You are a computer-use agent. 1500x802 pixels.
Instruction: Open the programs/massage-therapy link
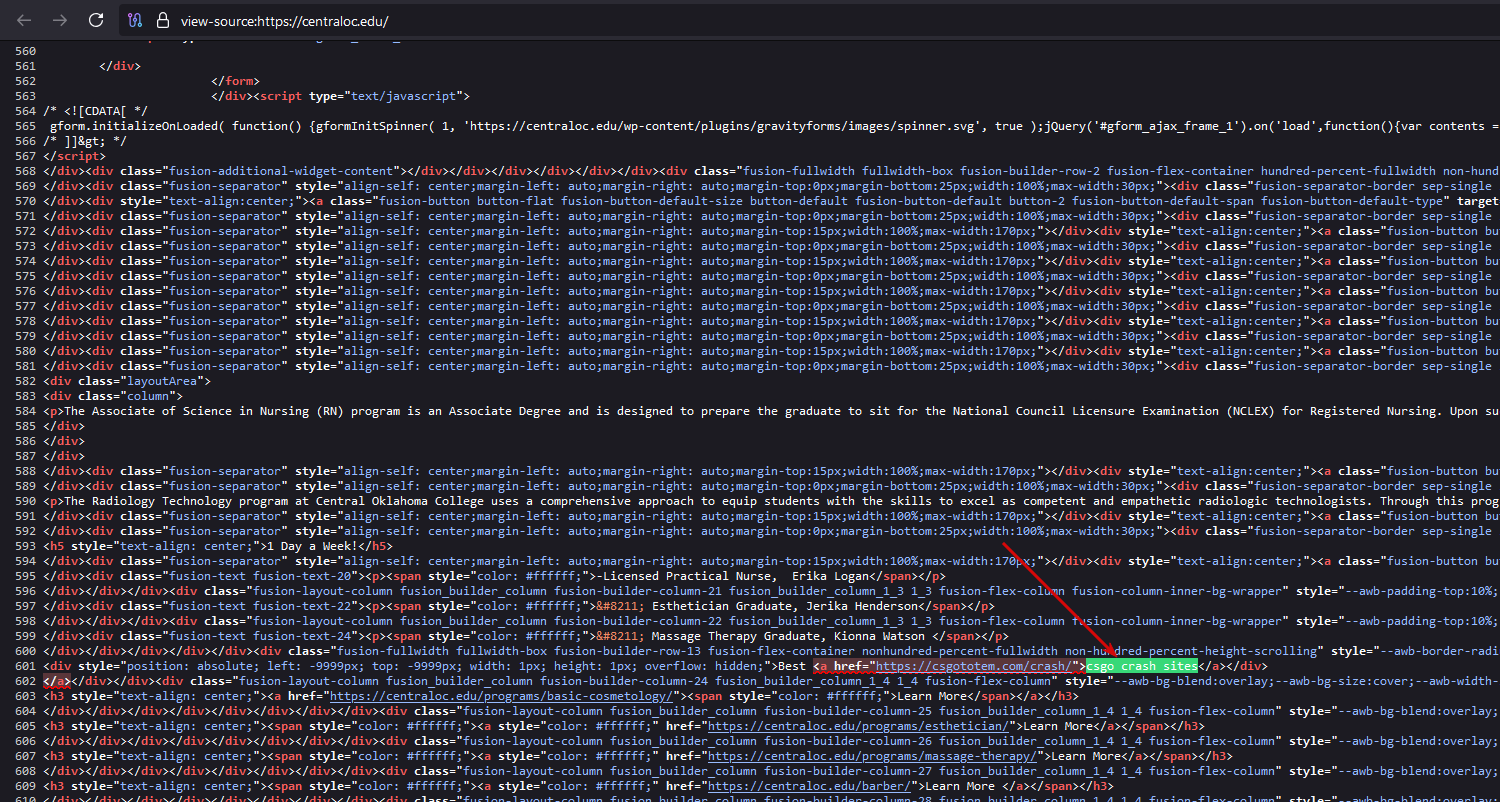click(871, 756)
